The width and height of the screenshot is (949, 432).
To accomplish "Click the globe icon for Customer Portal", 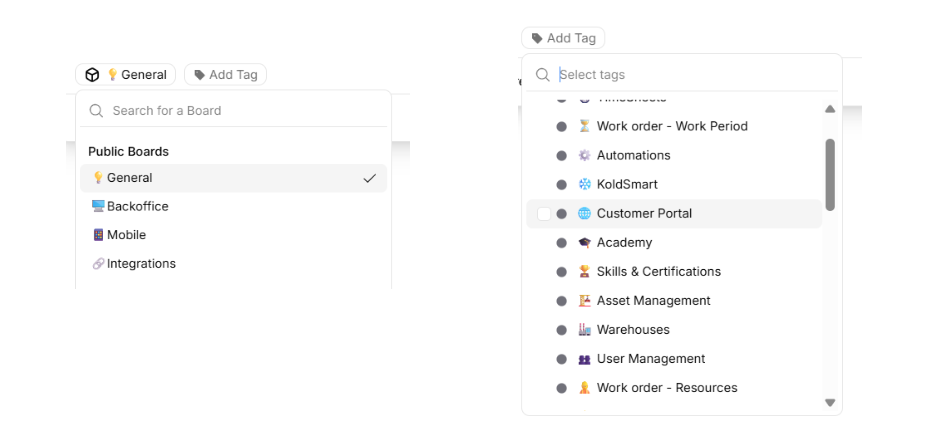I will coord(585,214).
